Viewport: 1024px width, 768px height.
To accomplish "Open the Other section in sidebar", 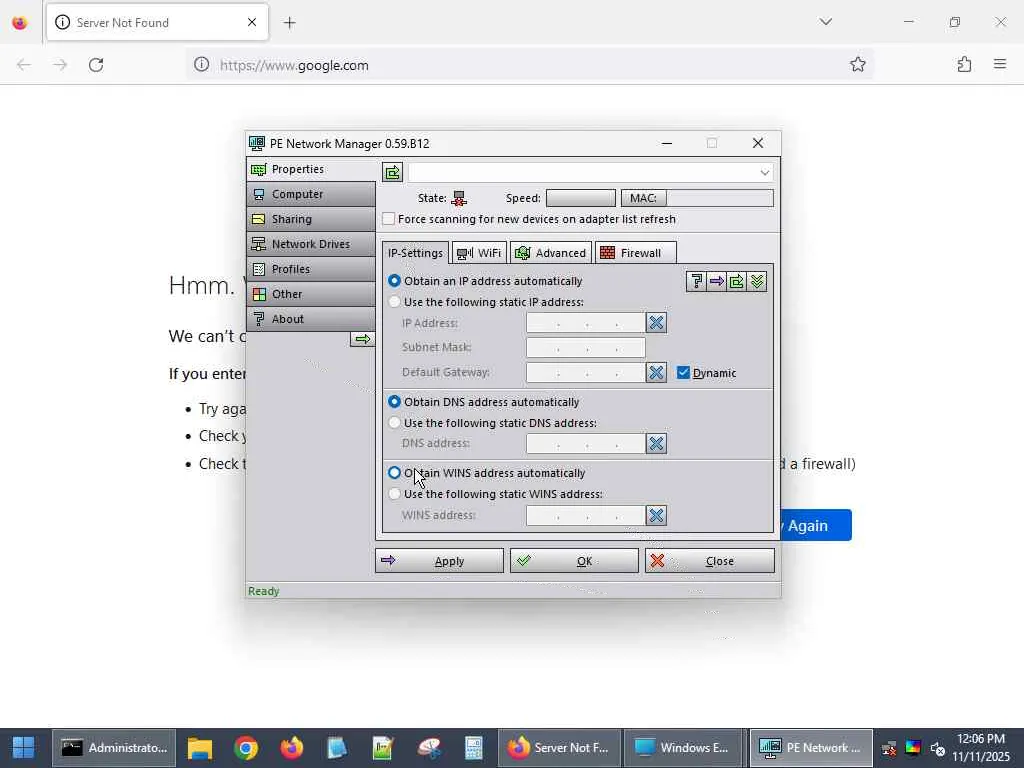I will [x=311, y=294].
